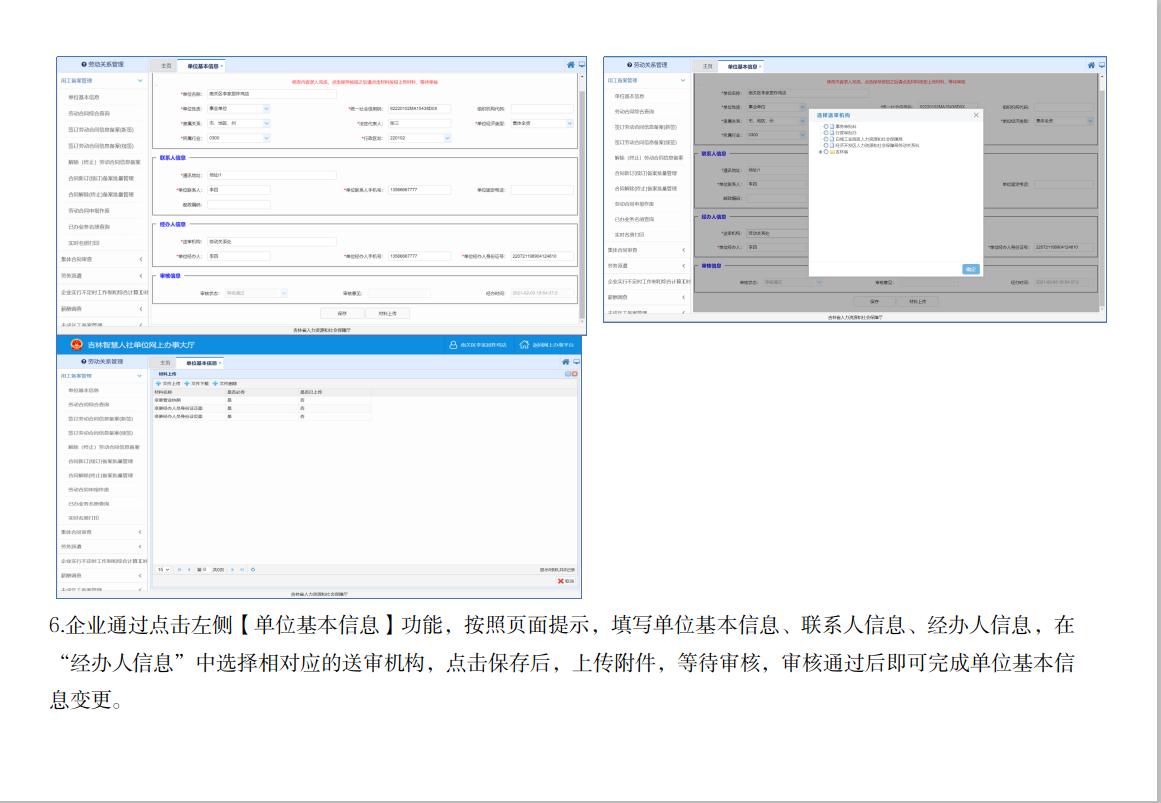1161x803 pixels.
Task: Open the 隶属关系 dropdown in the form screenshot
Action: point(267,124)
